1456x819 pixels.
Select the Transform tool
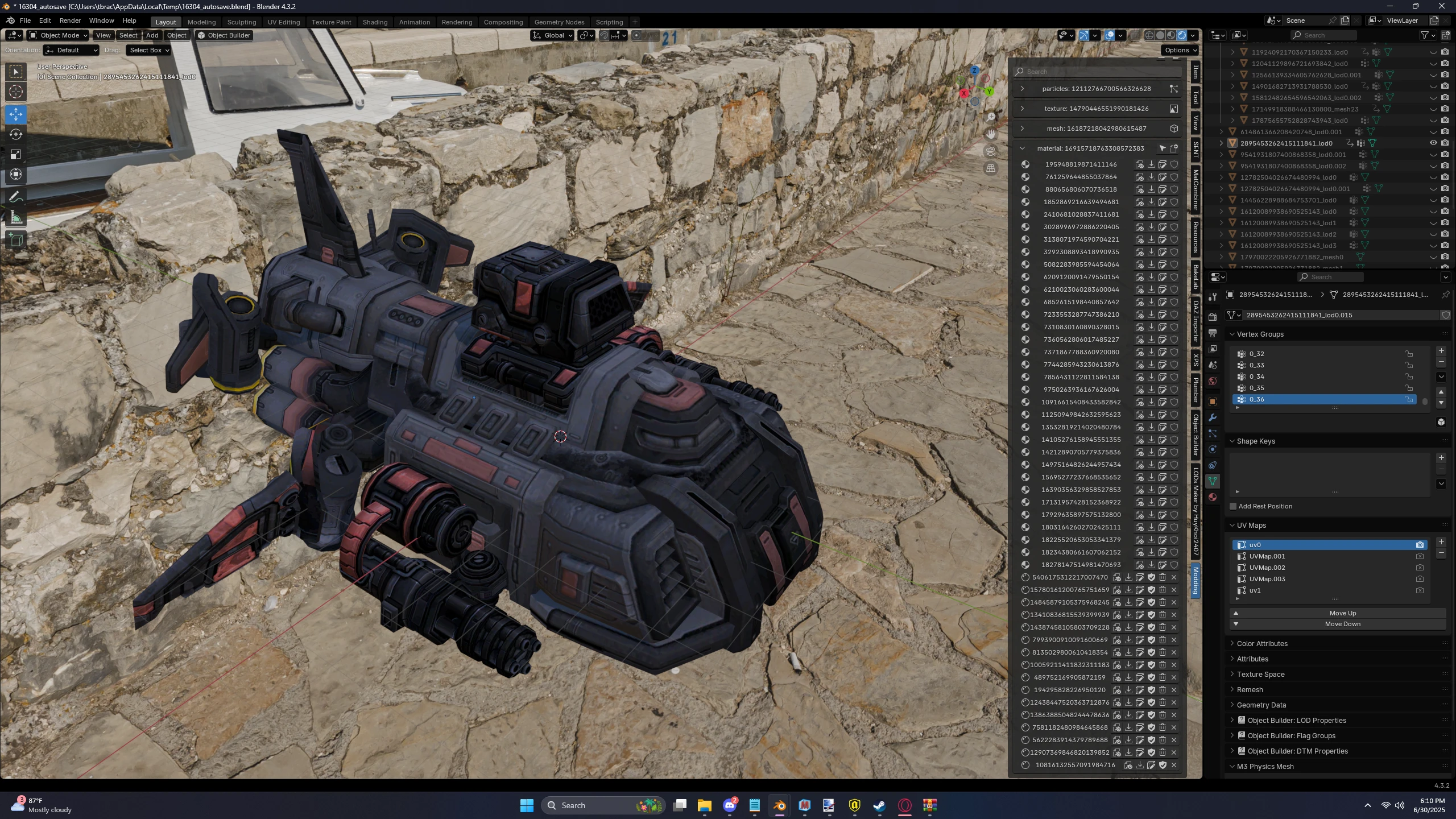(16, 175)
